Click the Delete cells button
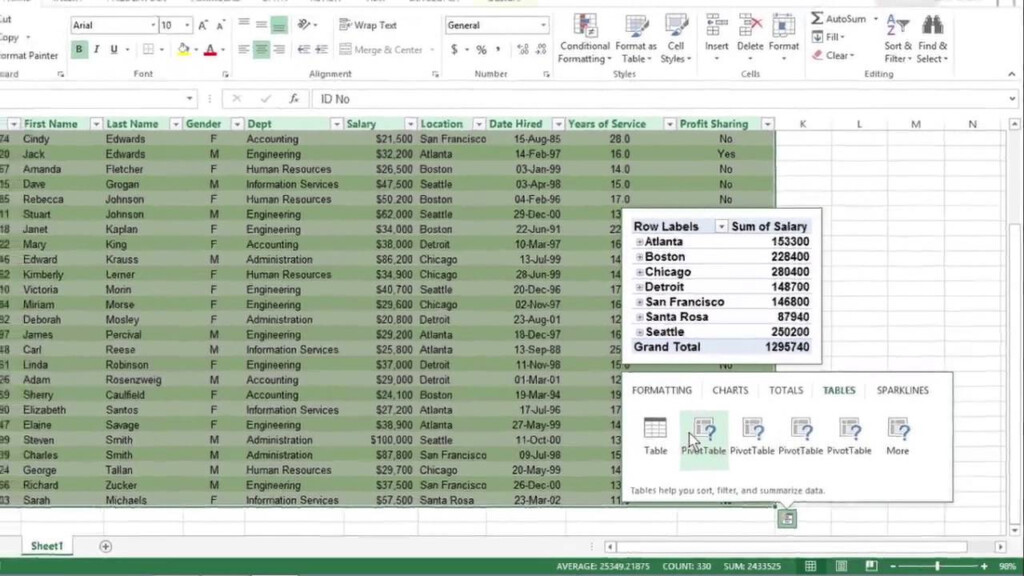1024x576 pixels. coord(750,39)
